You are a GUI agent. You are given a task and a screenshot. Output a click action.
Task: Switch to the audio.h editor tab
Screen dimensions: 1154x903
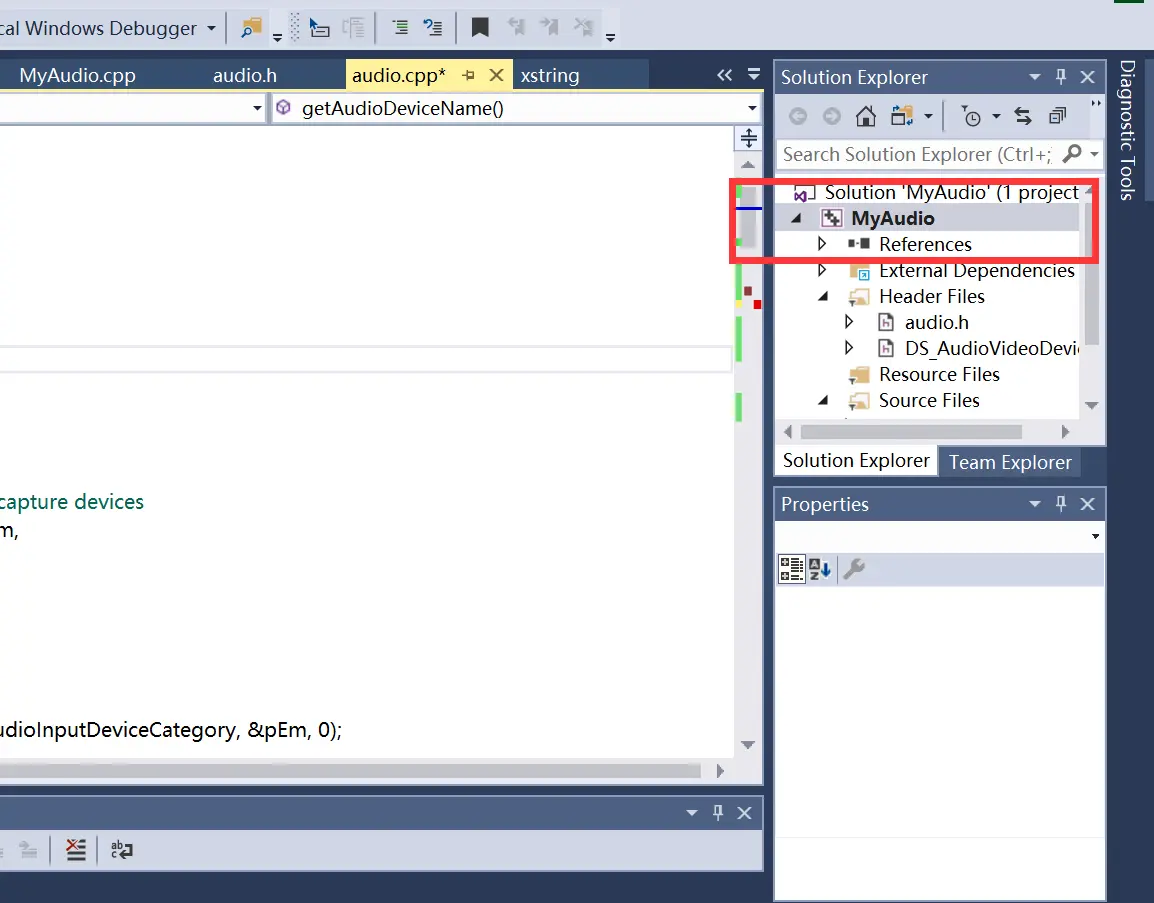pyautogui.click(x=245, y=75)
